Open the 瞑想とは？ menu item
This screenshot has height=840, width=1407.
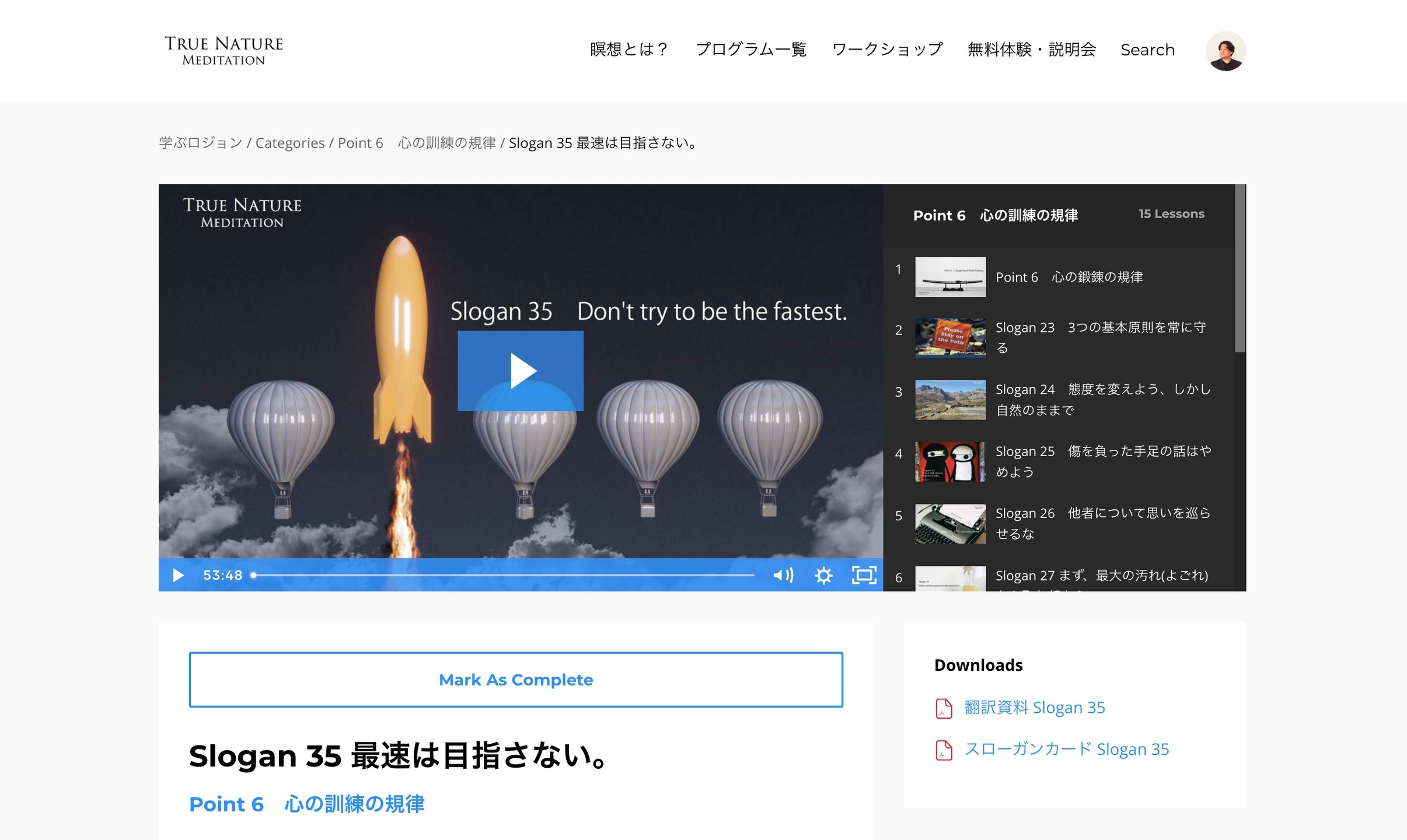pos(629,50)
